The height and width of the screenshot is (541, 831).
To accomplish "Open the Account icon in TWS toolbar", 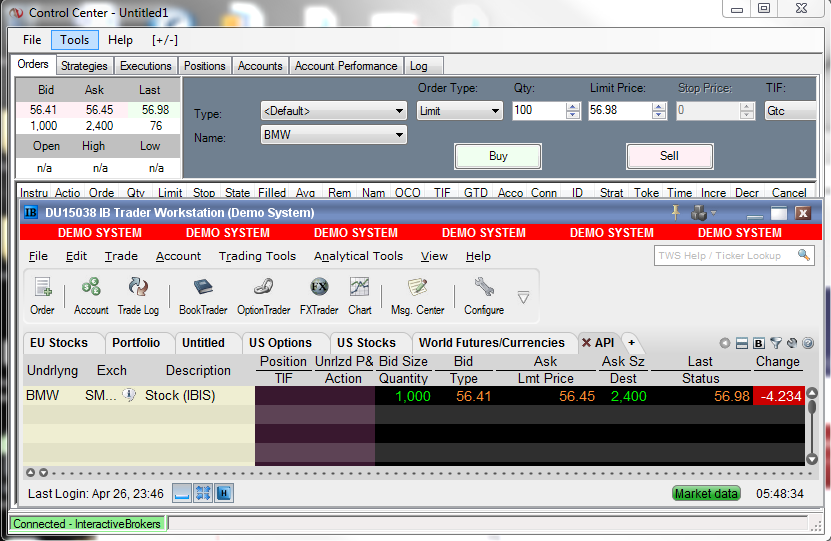I will coord(91,296).
